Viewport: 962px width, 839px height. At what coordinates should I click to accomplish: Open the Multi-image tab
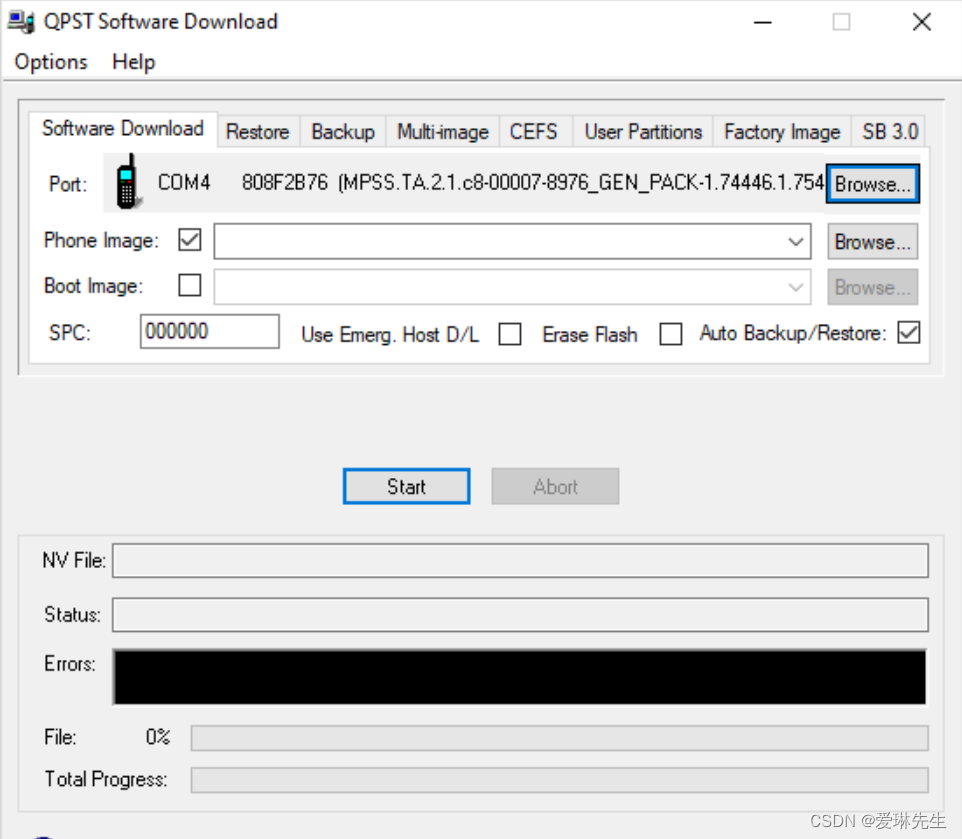click(x=443, y=132)
